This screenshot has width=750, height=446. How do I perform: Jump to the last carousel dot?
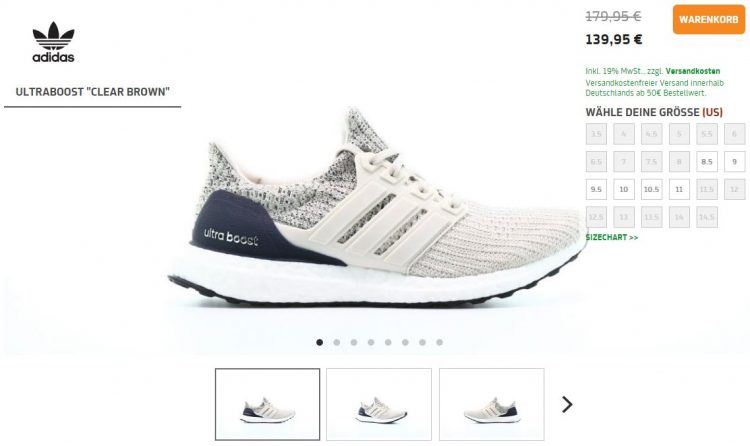point(440,342)
